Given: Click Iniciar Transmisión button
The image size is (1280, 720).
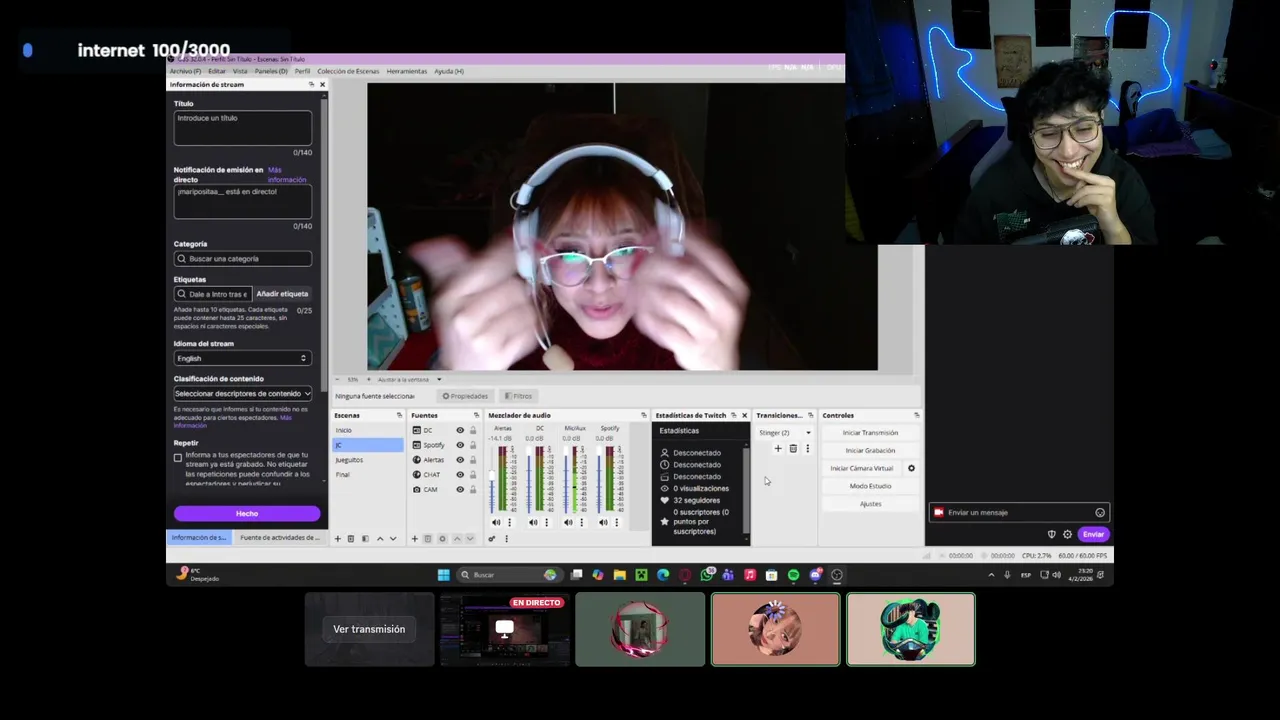Looking at the screenshot, I should 870,433.
